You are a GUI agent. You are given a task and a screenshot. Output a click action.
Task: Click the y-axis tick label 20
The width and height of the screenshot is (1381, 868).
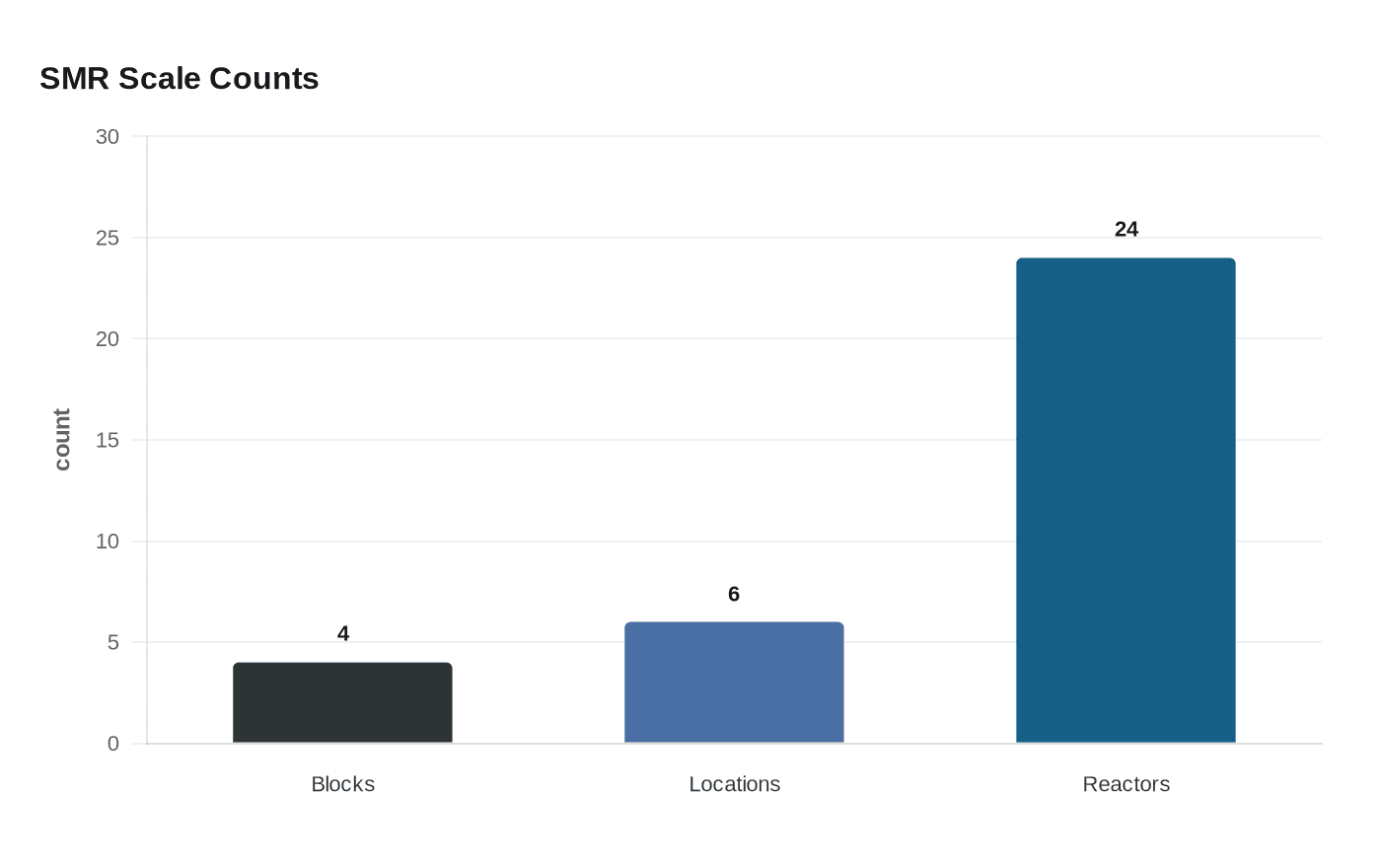coord(107,339)
